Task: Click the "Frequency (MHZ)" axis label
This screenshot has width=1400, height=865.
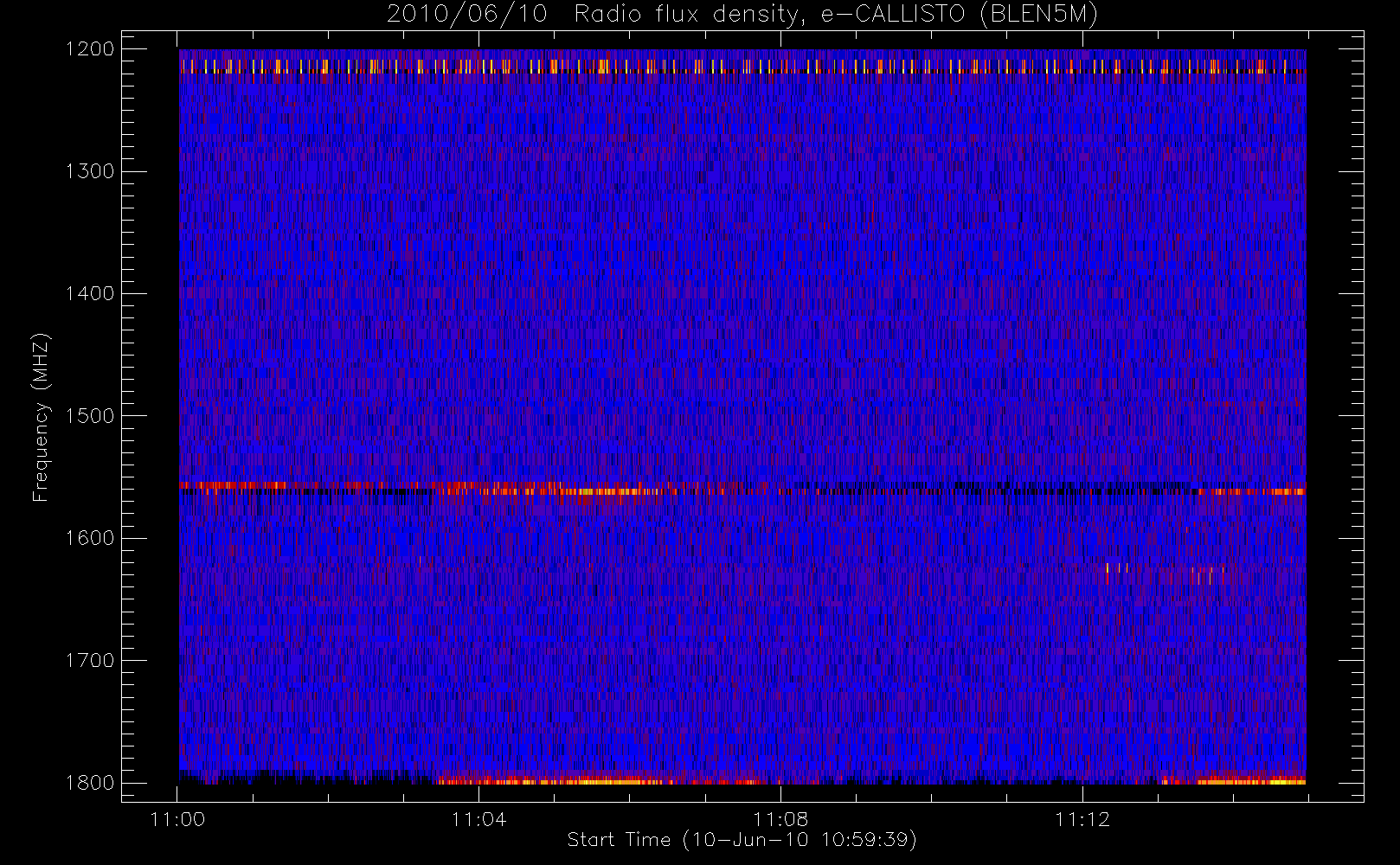Action: point(41,417)
